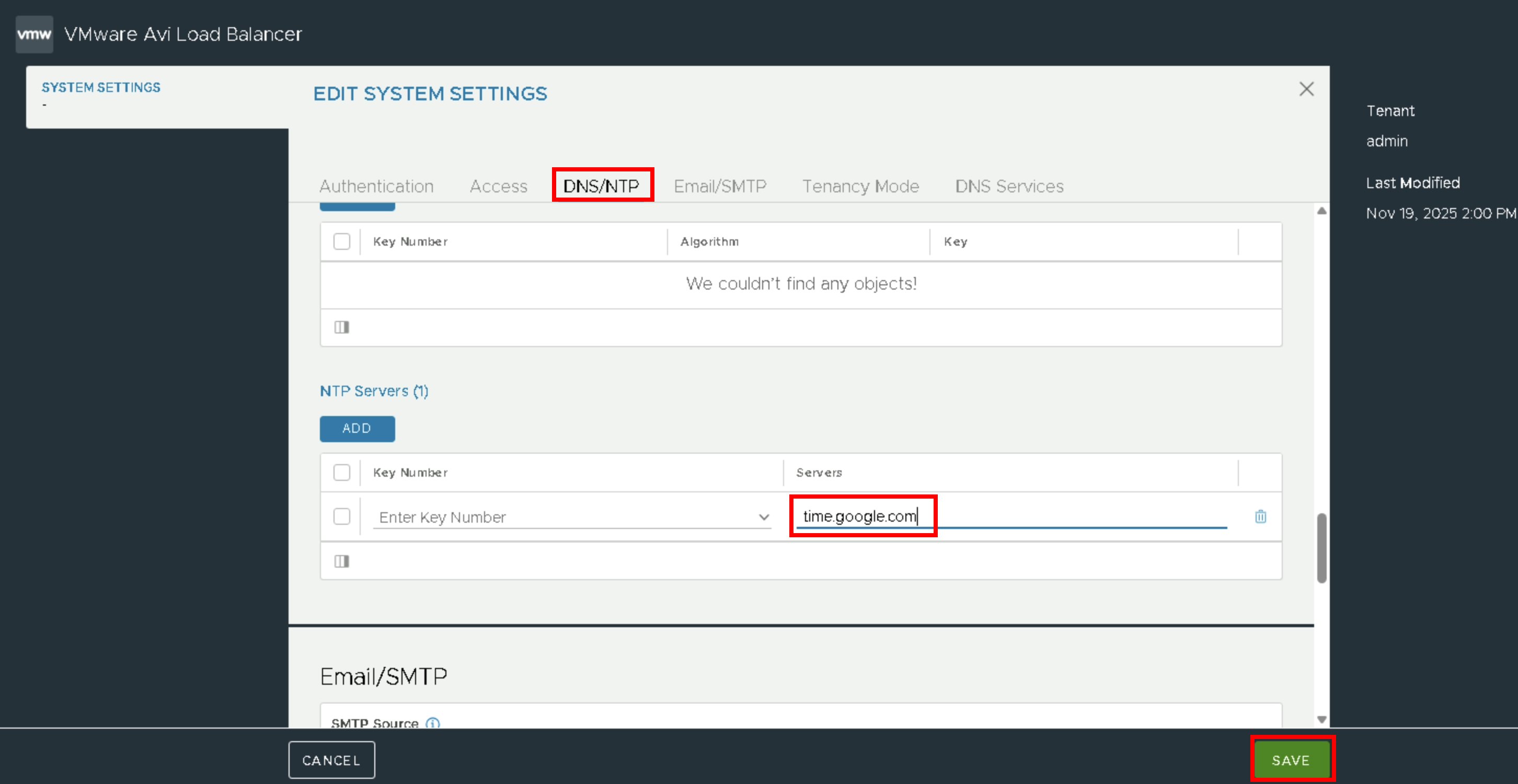Image resolution: width=1518 pixels, height=784 pixels.
Task: Click the Servers column header
Action: pos(819,472)
